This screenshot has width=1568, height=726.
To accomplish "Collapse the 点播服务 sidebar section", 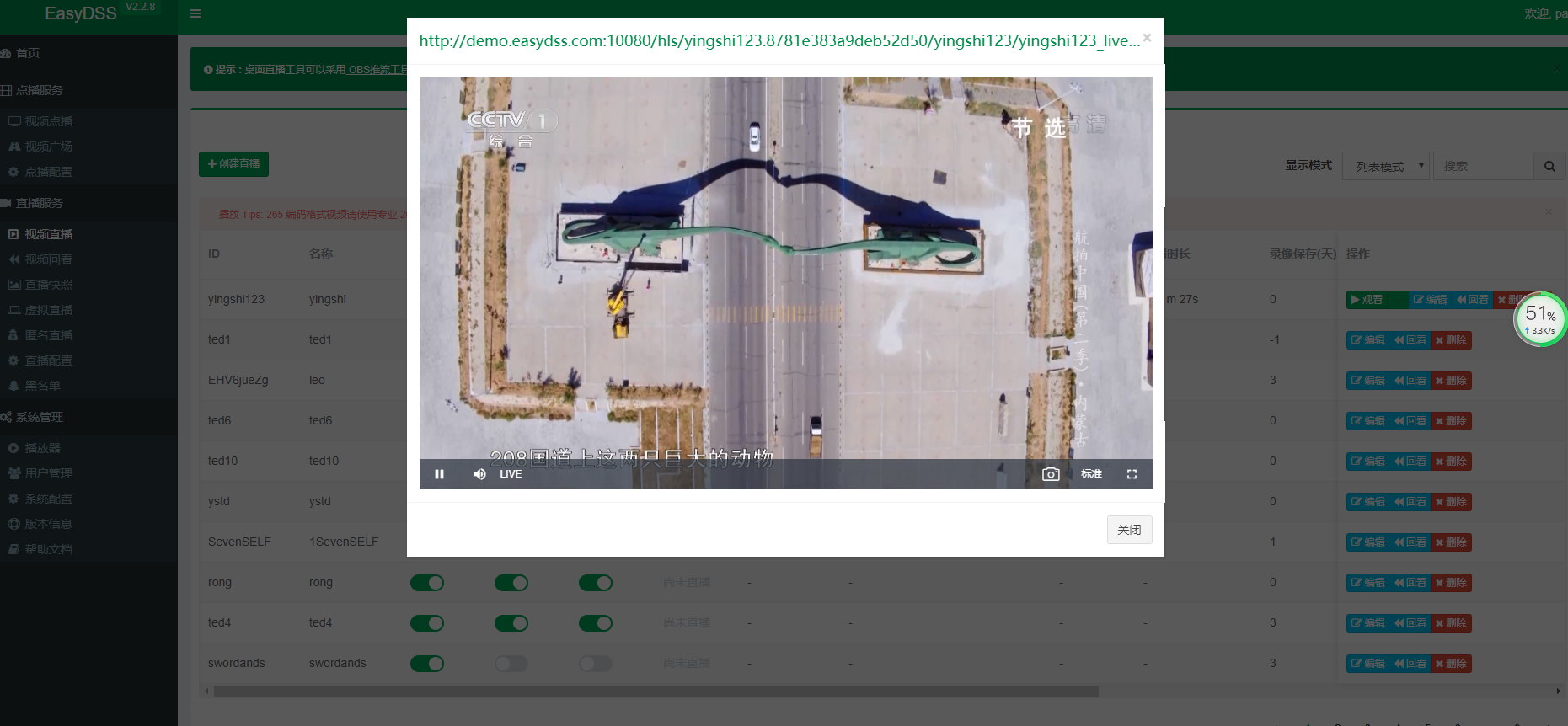I will coord(39,90).
